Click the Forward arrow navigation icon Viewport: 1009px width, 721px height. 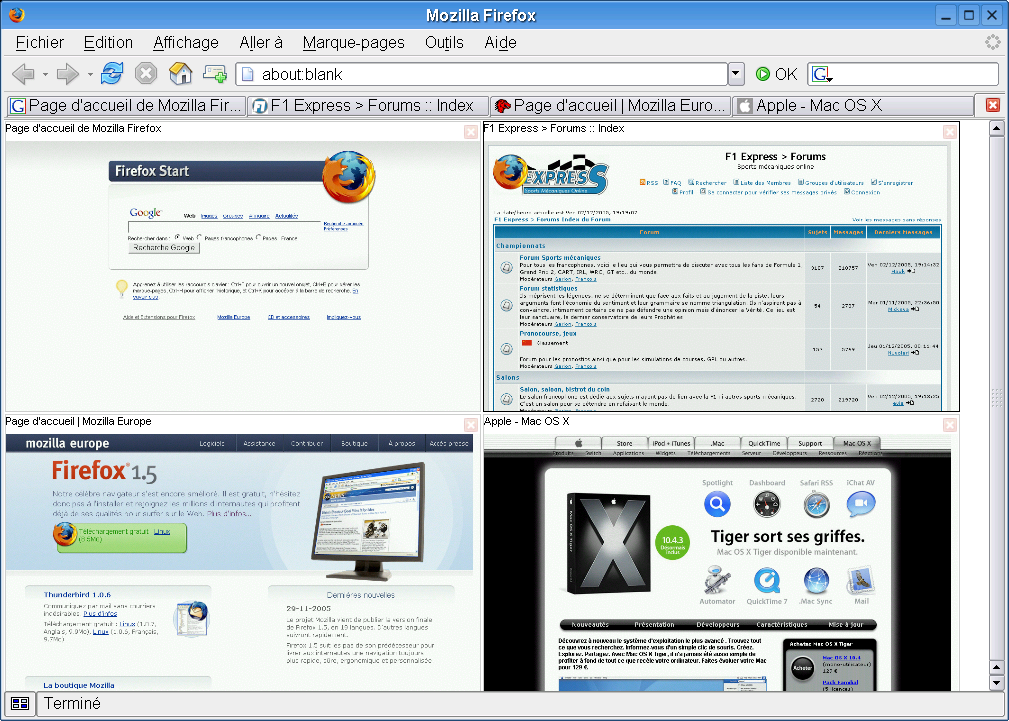[67, 74]
